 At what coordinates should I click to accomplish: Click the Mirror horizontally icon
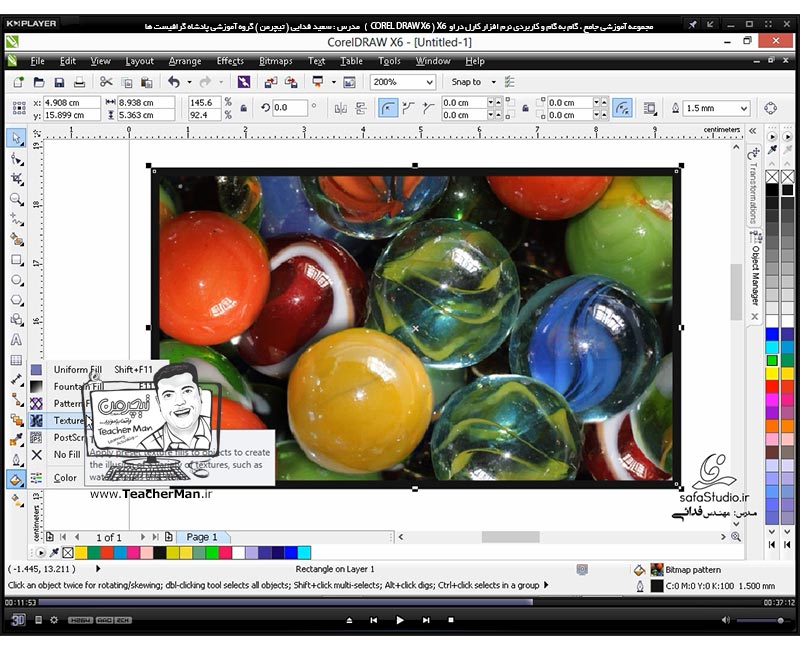[x=340, y=108]
